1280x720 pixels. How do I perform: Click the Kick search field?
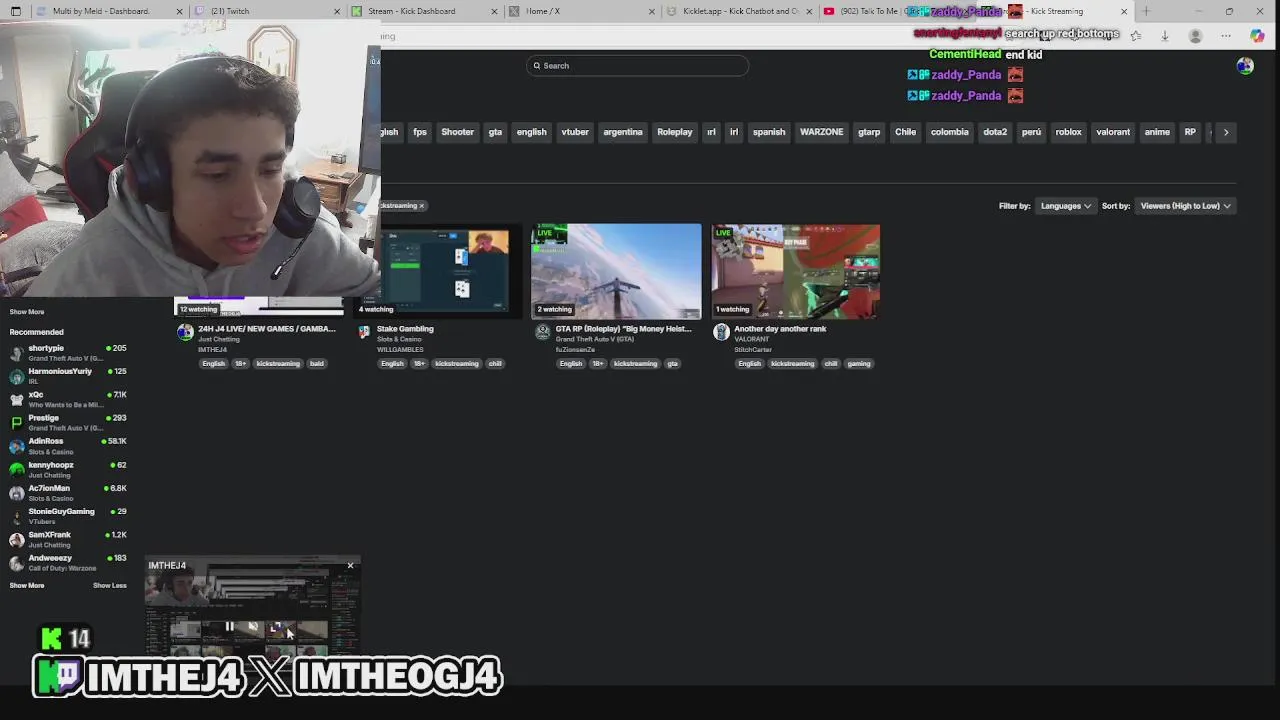pos(637,66)
